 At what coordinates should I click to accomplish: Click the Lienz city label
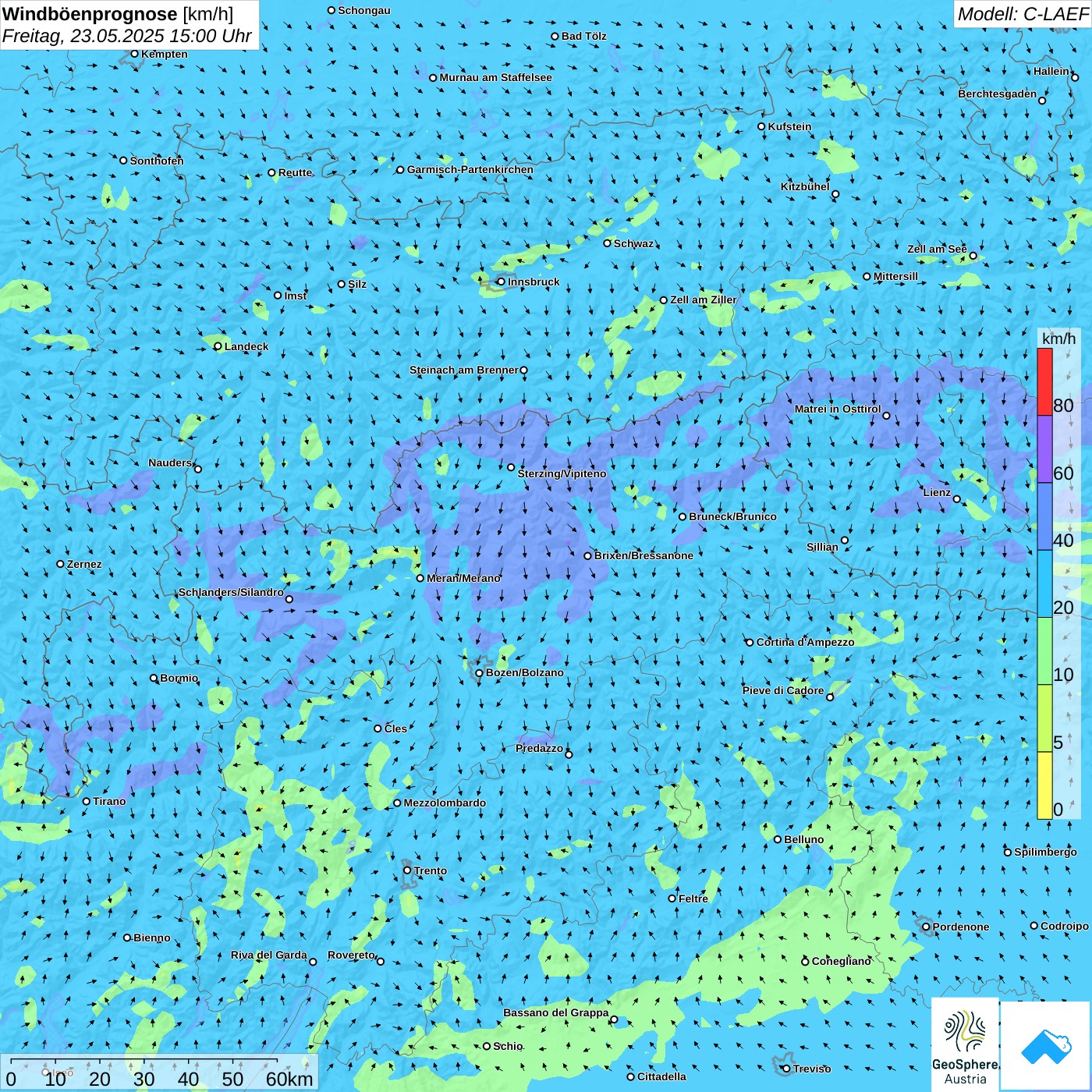coord(937,492)
